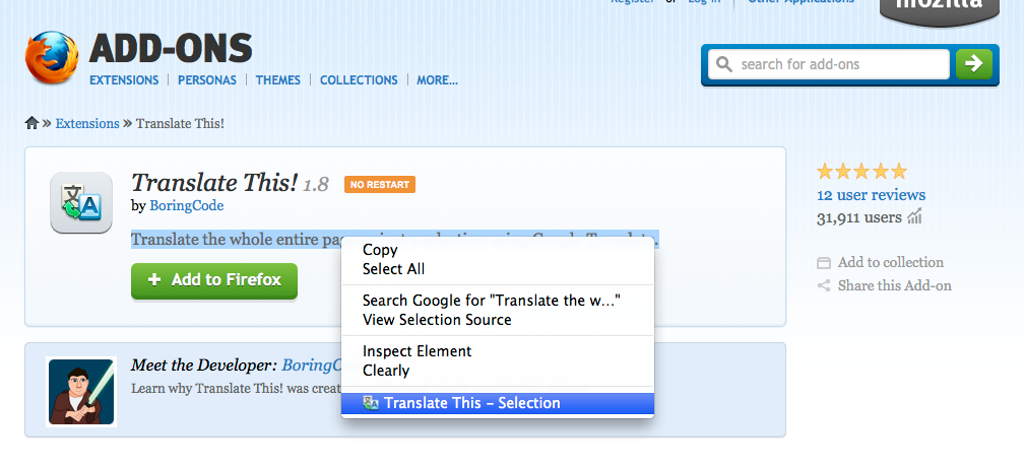
Task: Open the BoringCode author link
Action: 187,206
